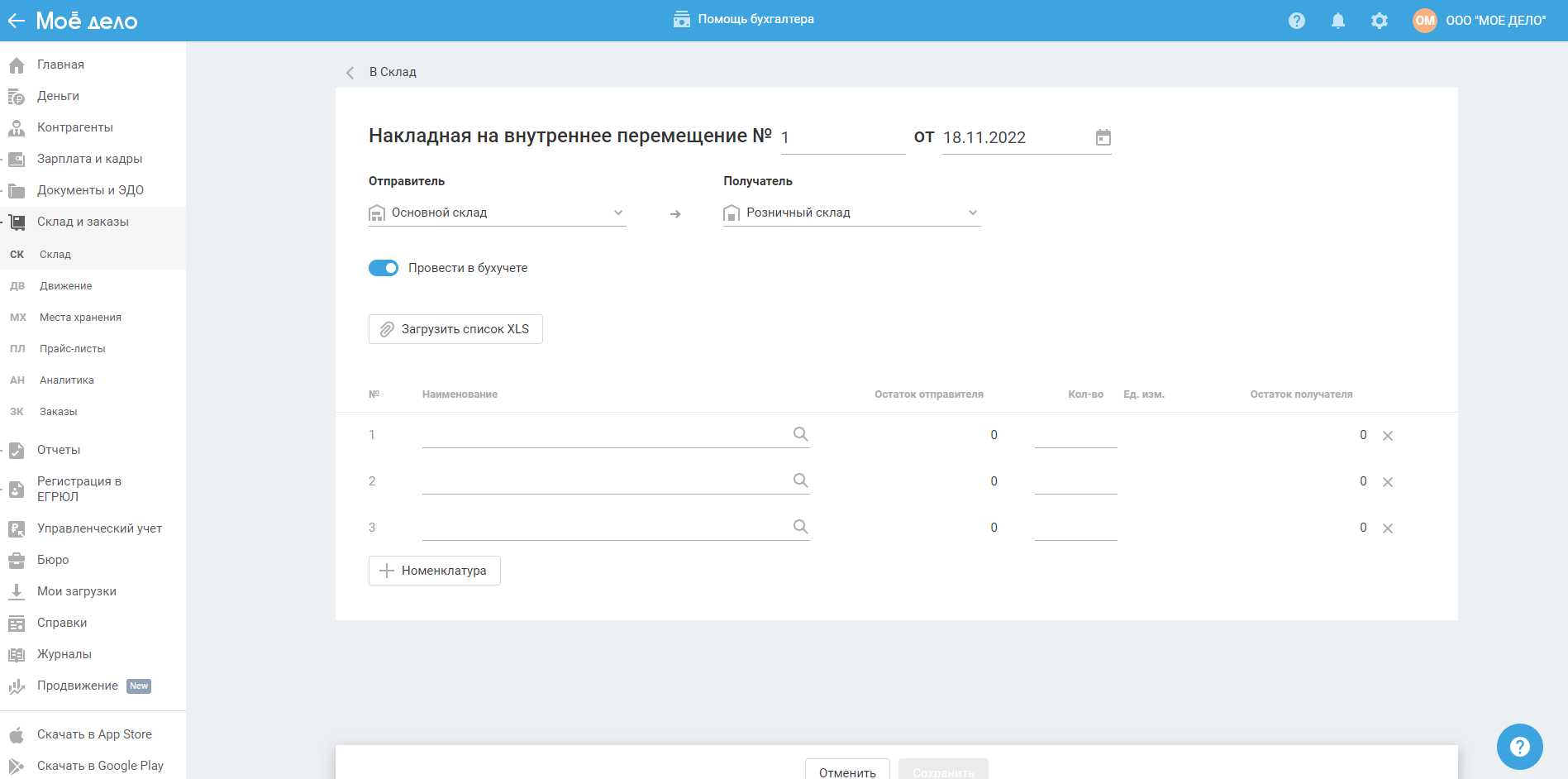Open the blue help chat bubble
Viewport: 1568px width, 779px height.
click(1519, 746)
